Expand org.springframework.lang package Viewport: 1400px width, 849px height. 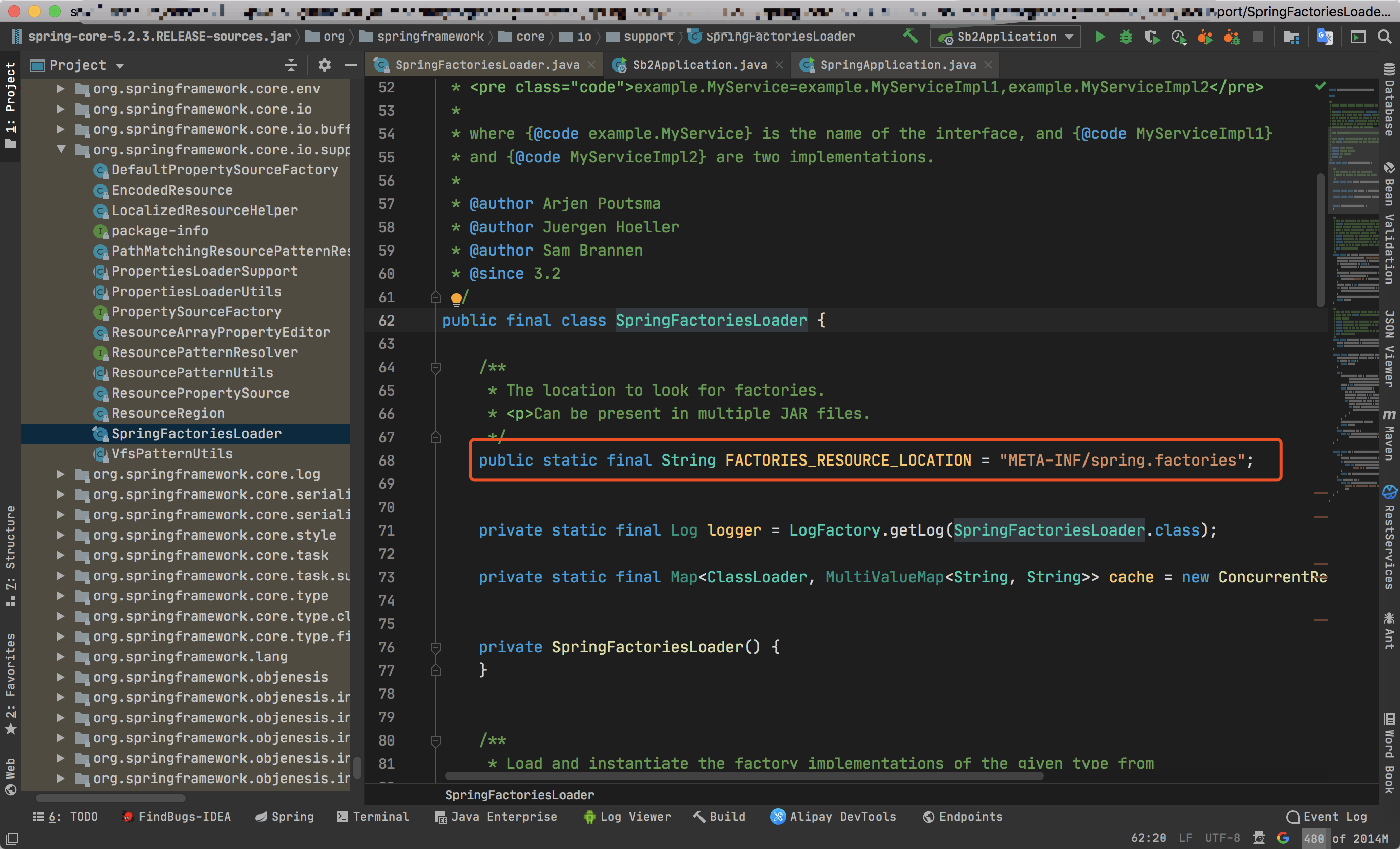60,657
